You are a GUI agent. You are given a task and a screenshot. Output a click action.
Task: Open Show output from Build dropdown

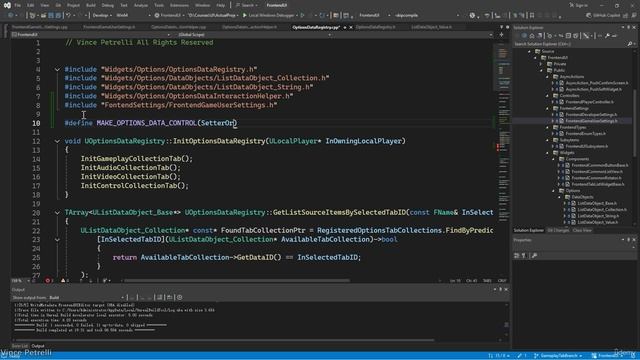pyautogui.click(x=87, y=298)
